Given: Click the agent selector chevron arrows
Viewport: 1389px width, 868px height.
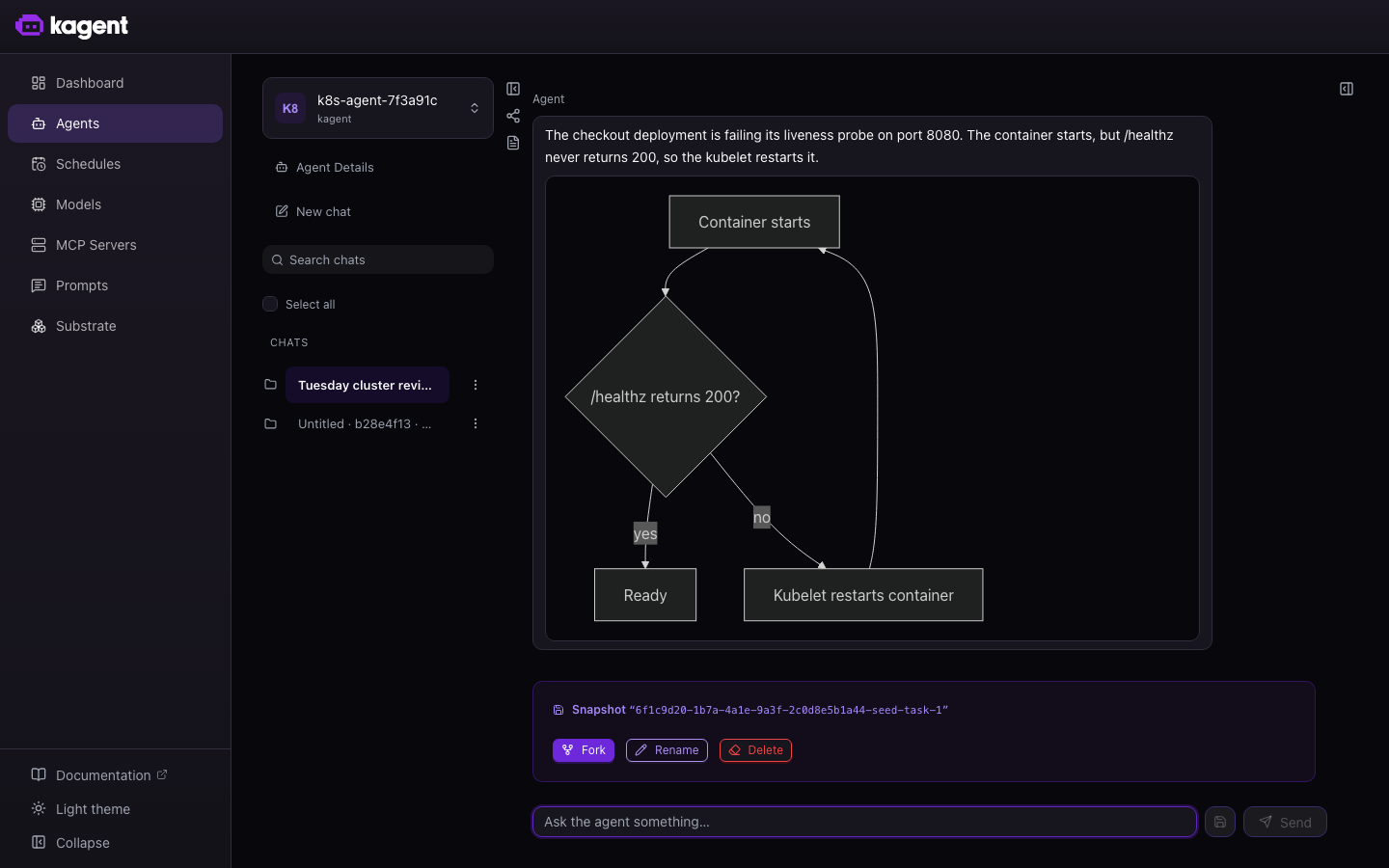Looking at the screenshot, I should point(475,108).
